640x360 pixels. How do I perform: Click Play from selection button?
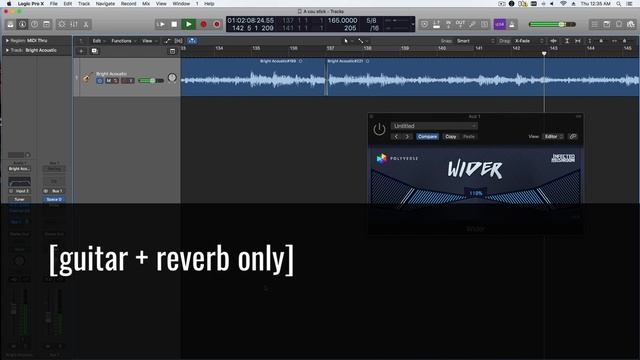(161, 24)
